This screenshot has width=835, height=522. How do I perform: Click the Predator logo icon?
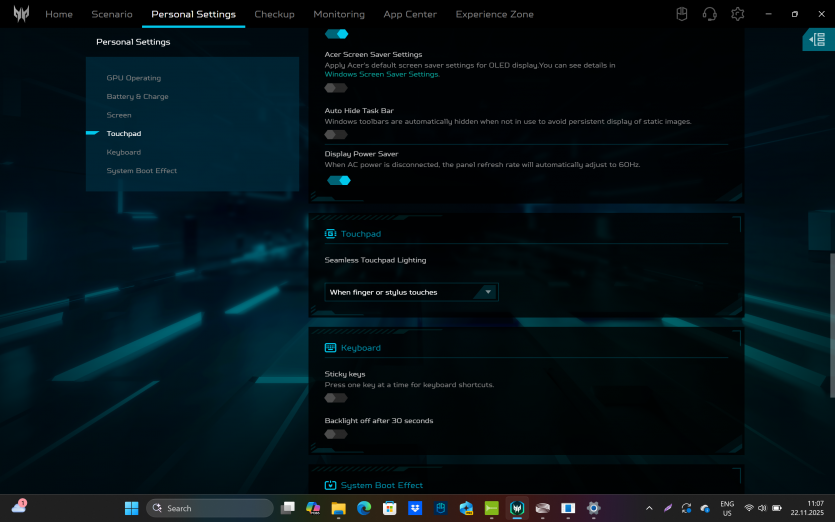(20, 14)
